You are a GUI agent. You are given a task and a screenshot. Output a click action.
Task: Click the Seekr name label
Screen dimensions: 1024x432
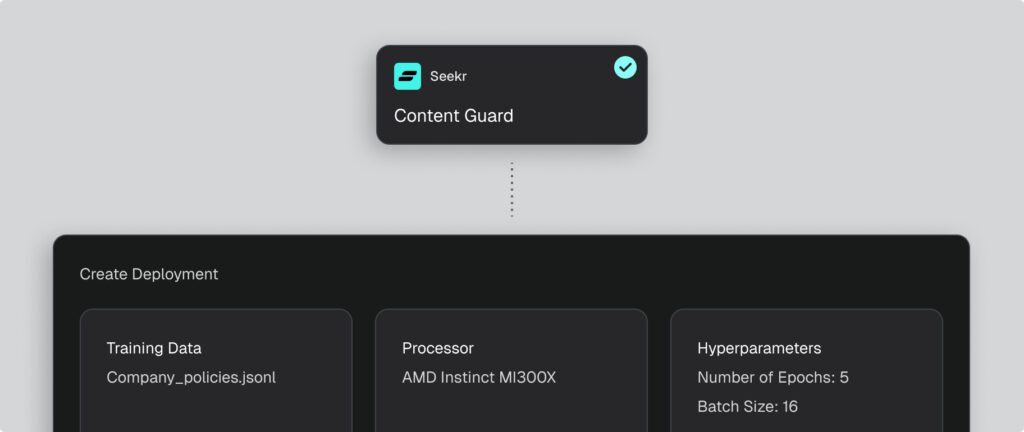tap(449, 77)
